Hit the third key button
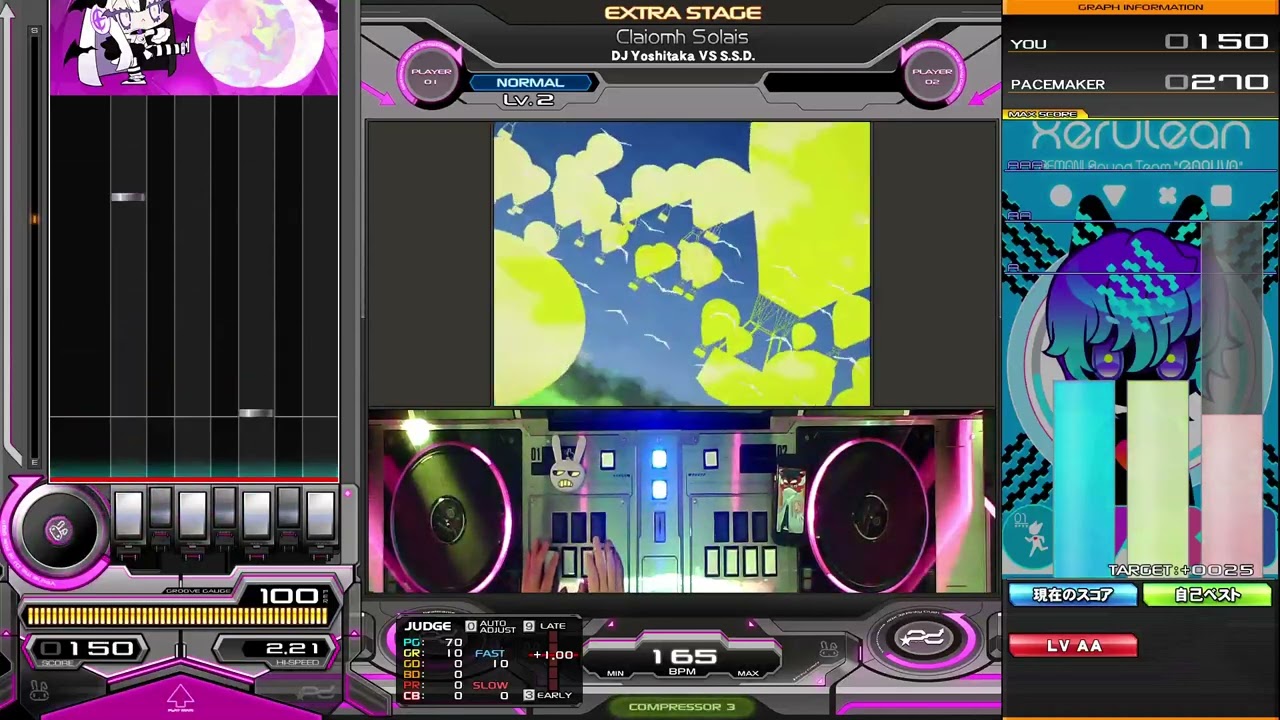Image resolution: width=1280 pixels, height=720 pixels. click(192, 514)
